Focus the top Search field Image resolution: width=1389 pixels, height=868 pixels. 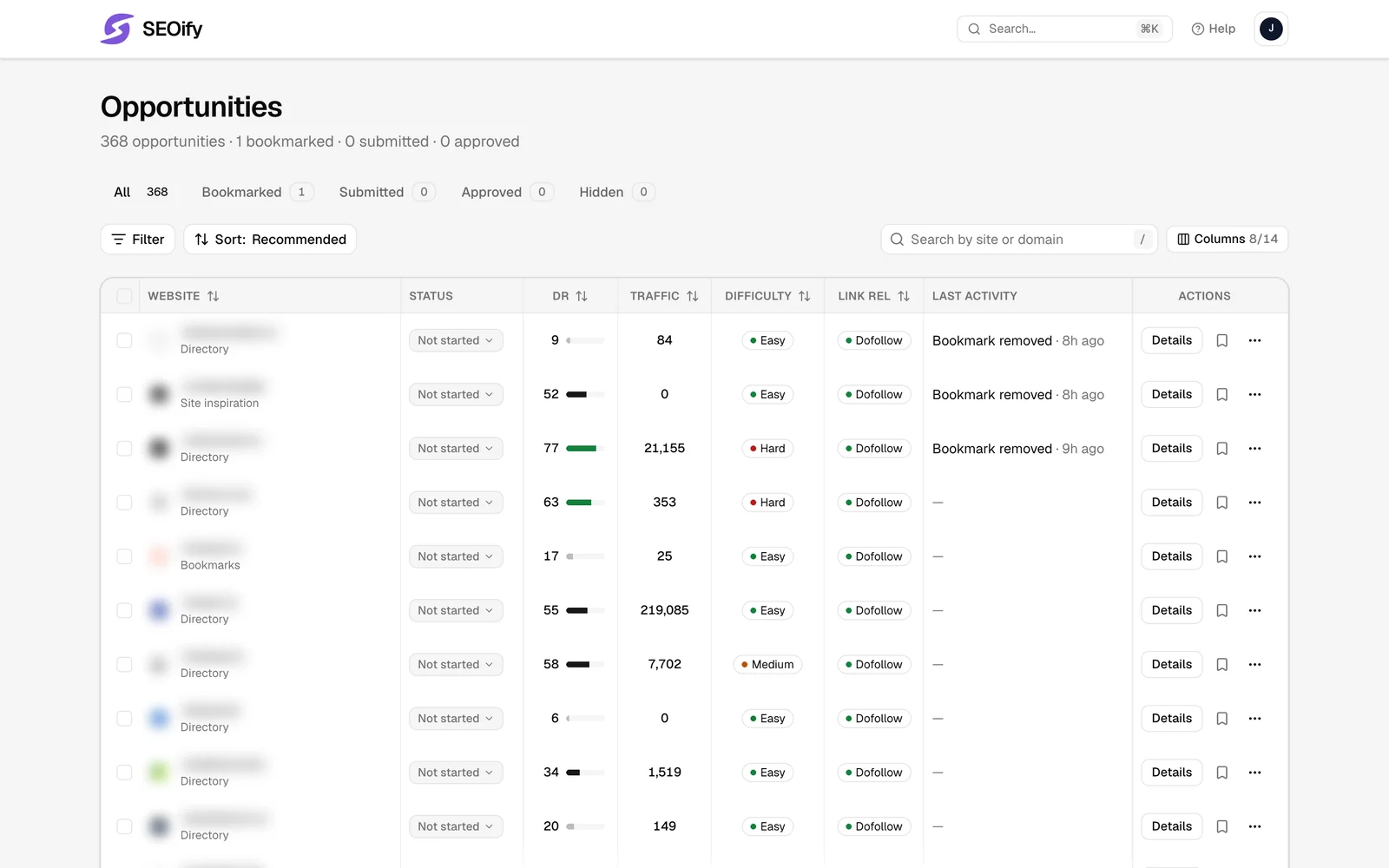coord(1064,29)
